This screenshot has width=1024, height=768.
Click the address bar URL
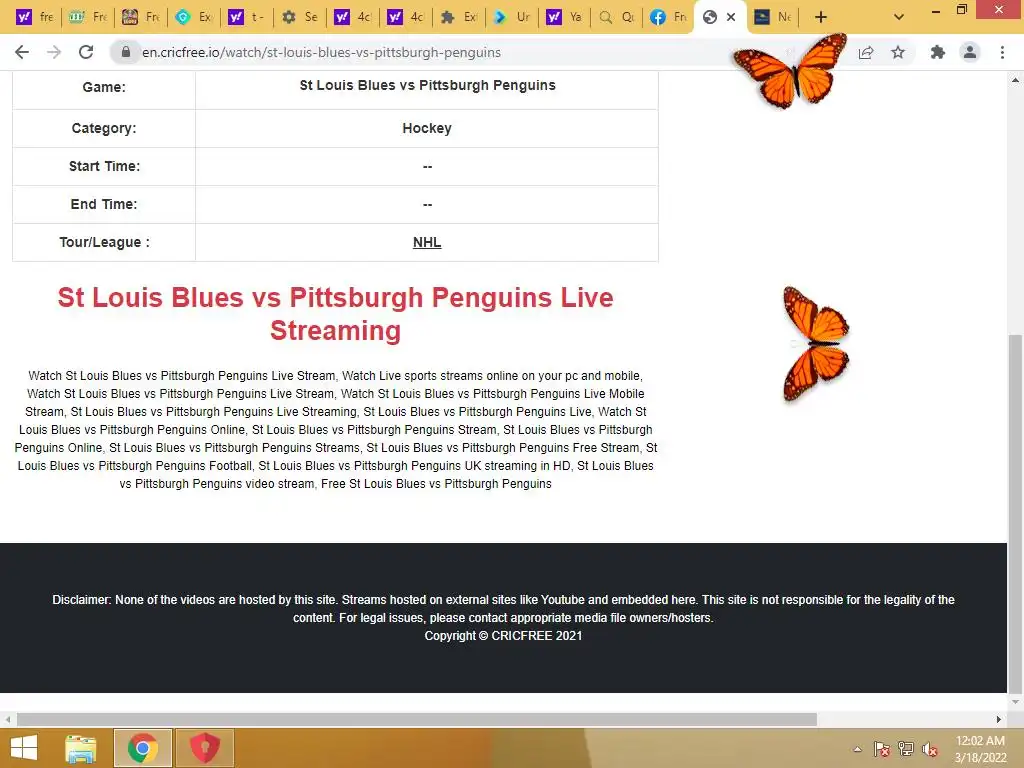pyautogui.click(x=321, y=52)
